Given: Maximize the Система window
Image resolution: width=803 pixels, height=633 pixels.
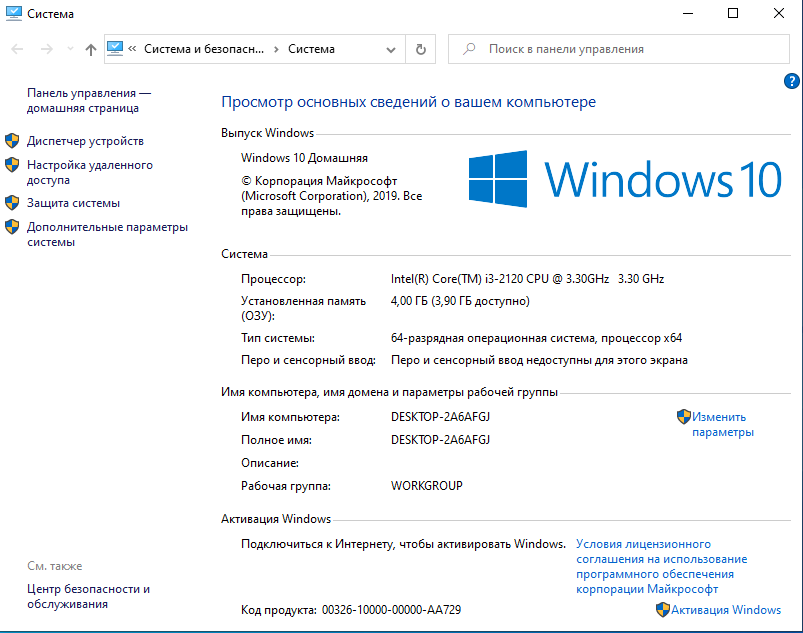Looking at the screenshot, I should (733, 13).
